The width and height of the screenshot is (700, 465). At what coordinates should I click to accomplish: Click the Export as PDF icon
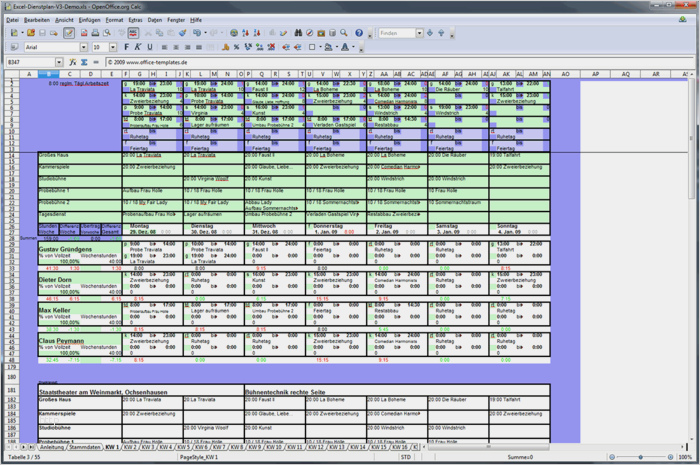coord(84,33)
